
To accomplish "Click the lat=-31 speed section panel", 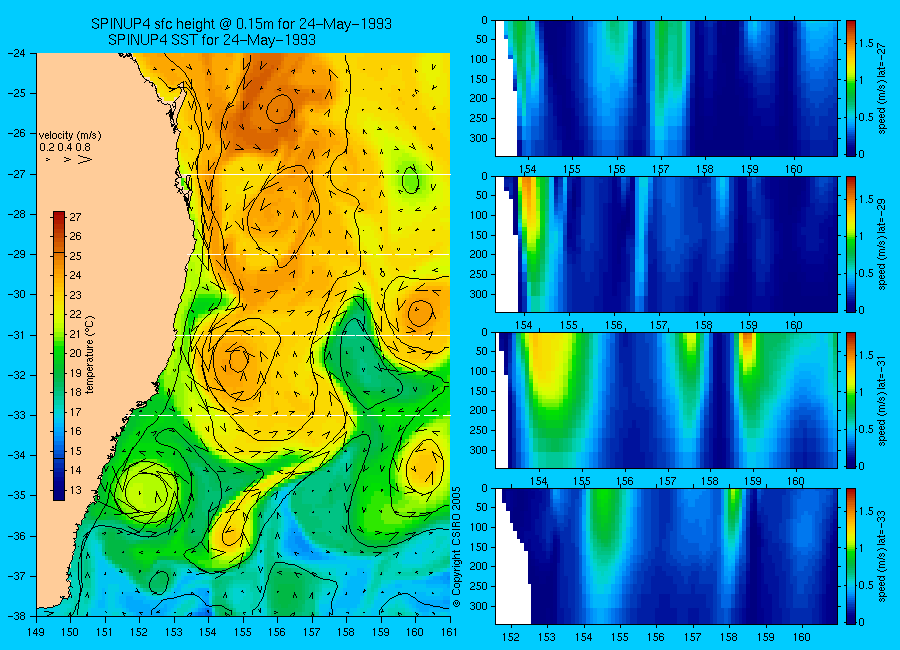I will pyautogui.click(x=666, y=400).
